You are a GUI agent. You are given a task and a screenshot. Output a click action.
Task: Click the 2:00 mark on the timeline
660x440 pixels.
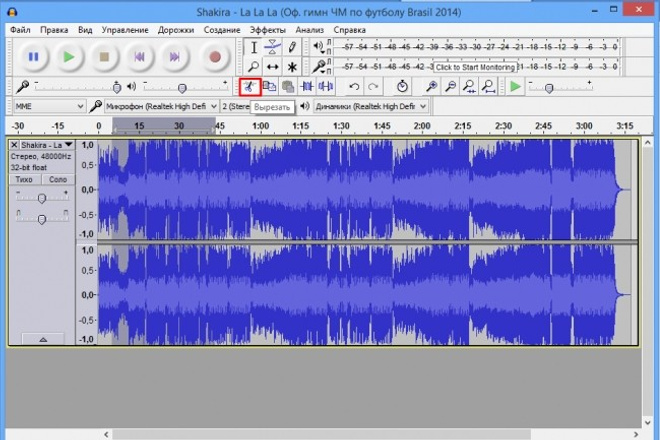422,126
